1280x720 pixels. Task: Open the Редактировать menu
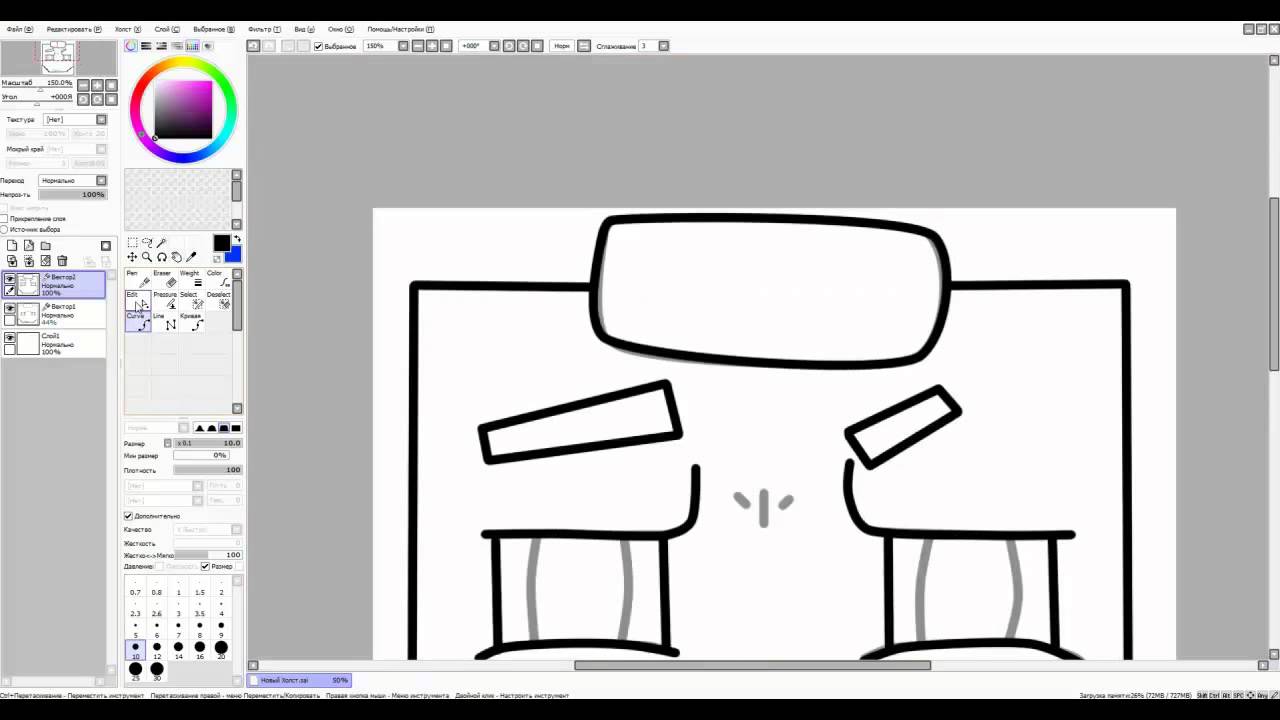[x=74, y=29]
